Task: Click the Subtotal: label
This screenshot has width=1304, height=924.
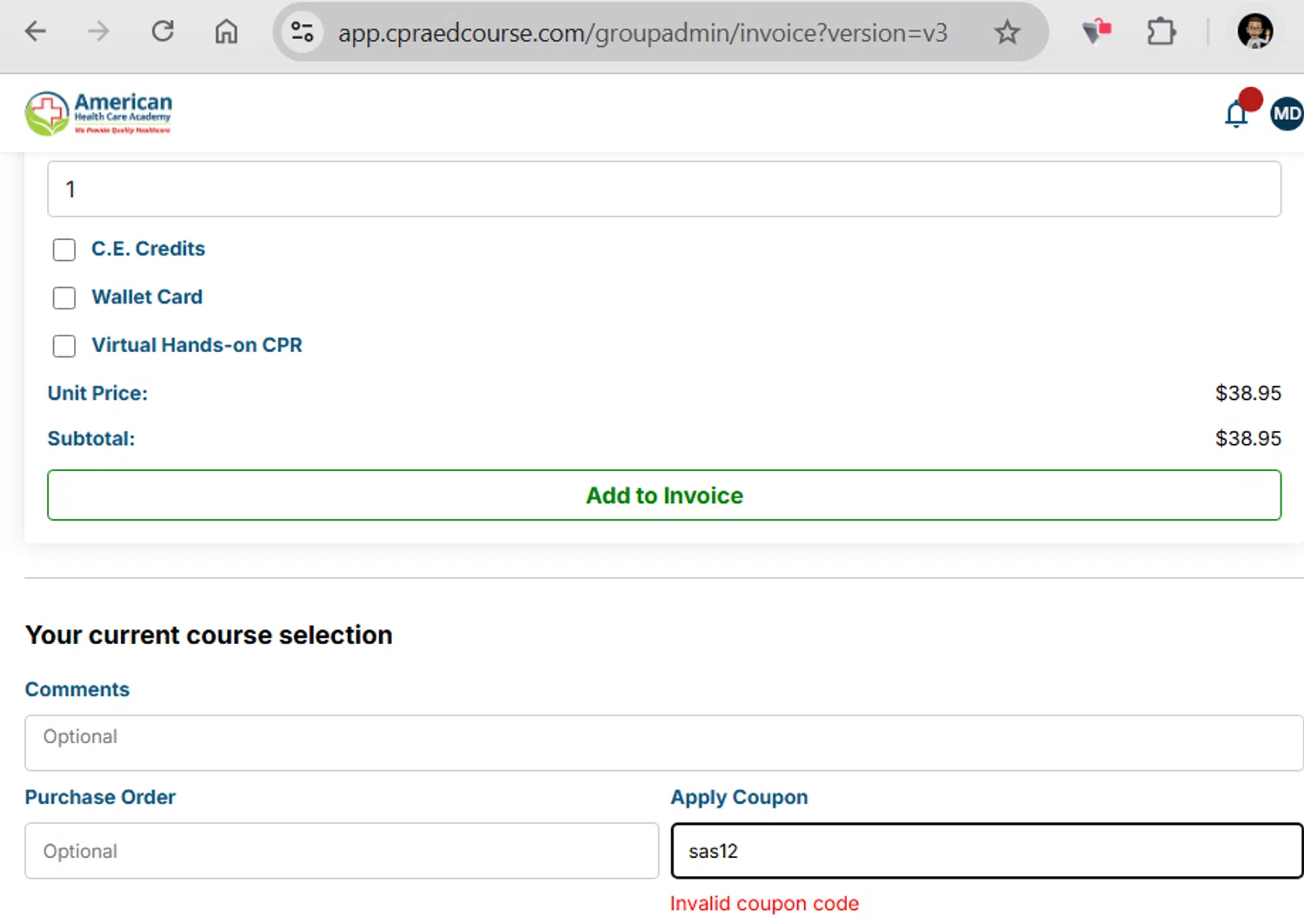Action: 91,438
